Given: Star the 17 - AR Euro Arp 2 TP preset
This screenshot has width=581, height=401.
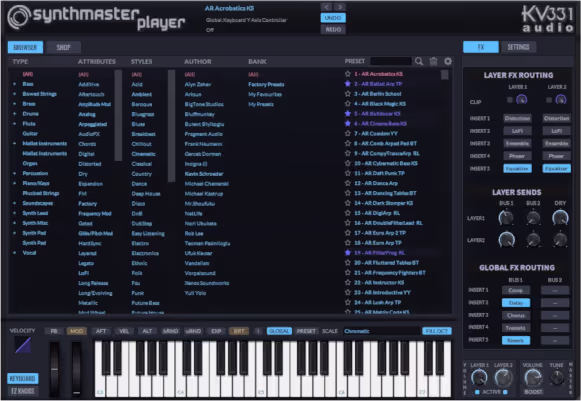Looking at the screenshot, I should [x=348, y=233].
